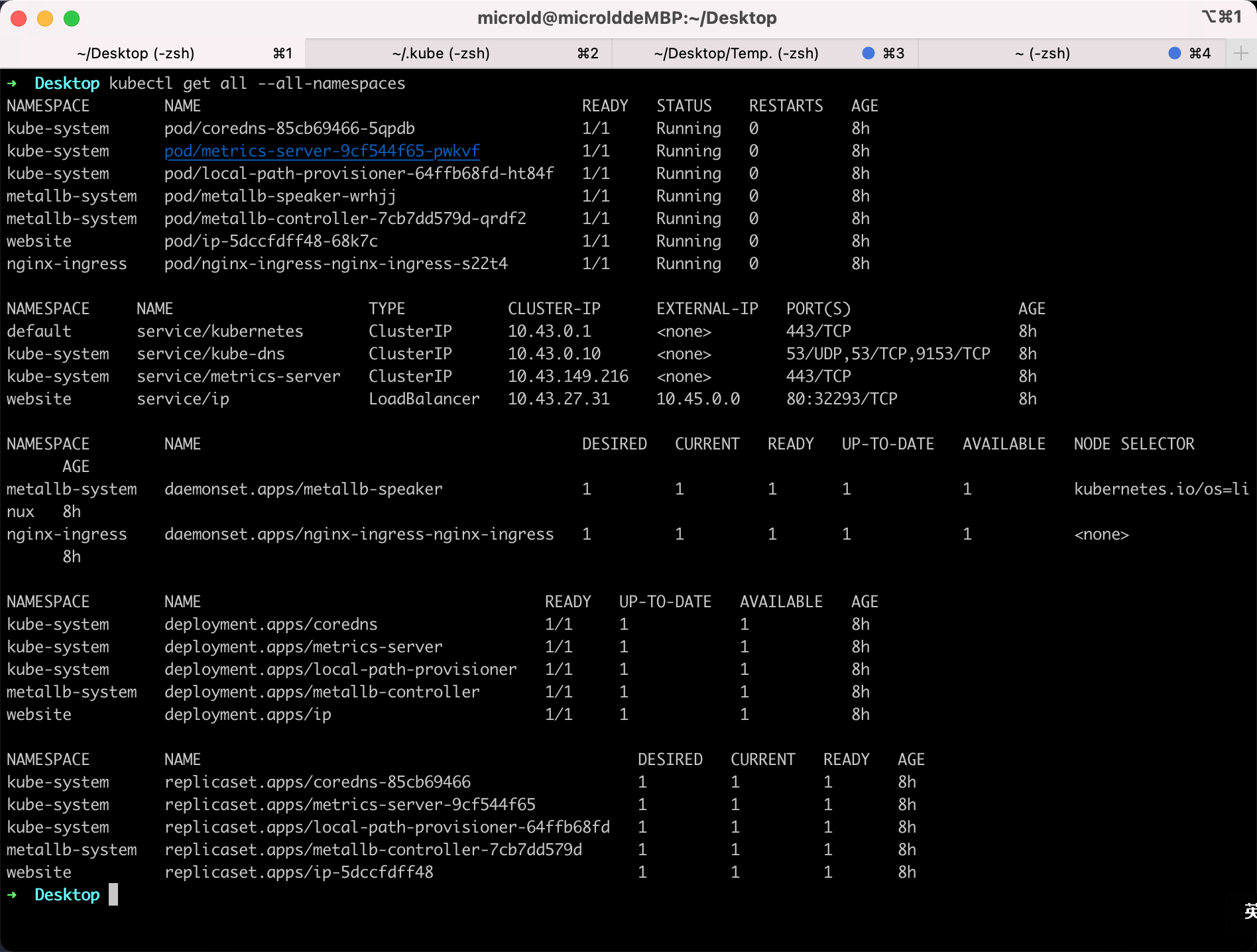Screen dimensions: 1257x952
Task: Close the terminal window with red button
Action: click(19, 19)
